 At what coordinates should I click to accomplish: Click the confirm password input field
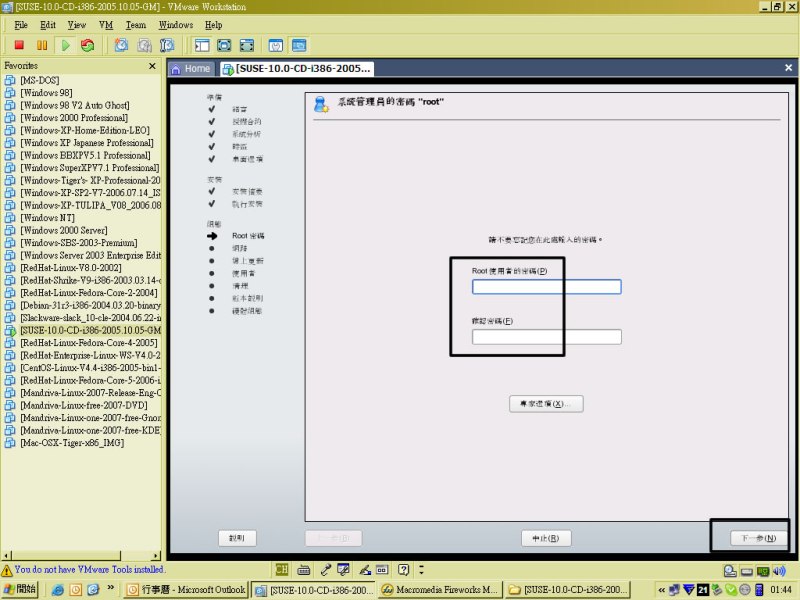546,337
